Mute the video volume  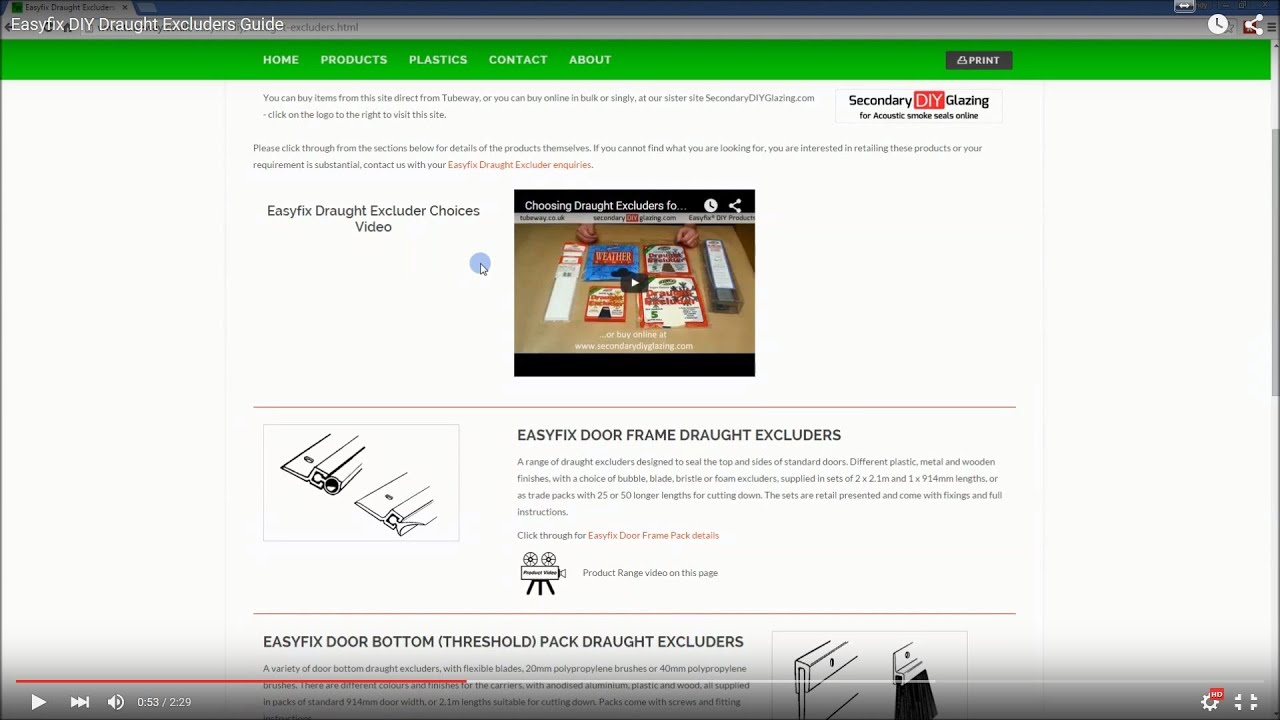coord(116,702)
